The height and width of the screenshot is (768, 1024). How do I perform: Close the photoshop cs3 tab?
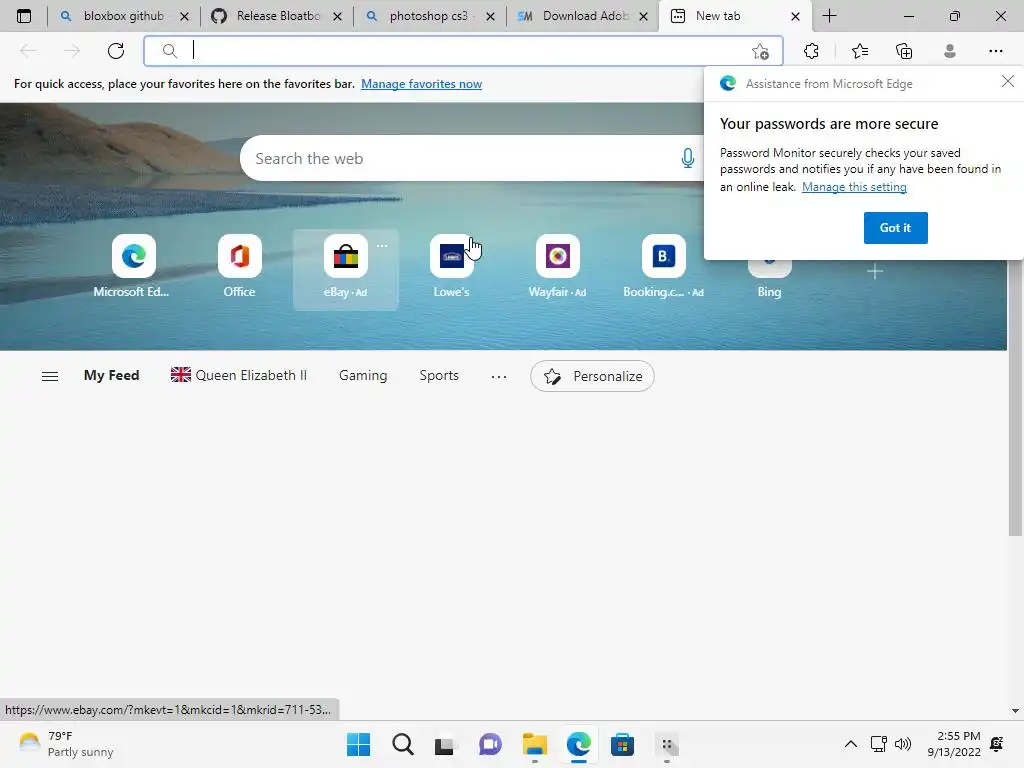coord(490,16)
